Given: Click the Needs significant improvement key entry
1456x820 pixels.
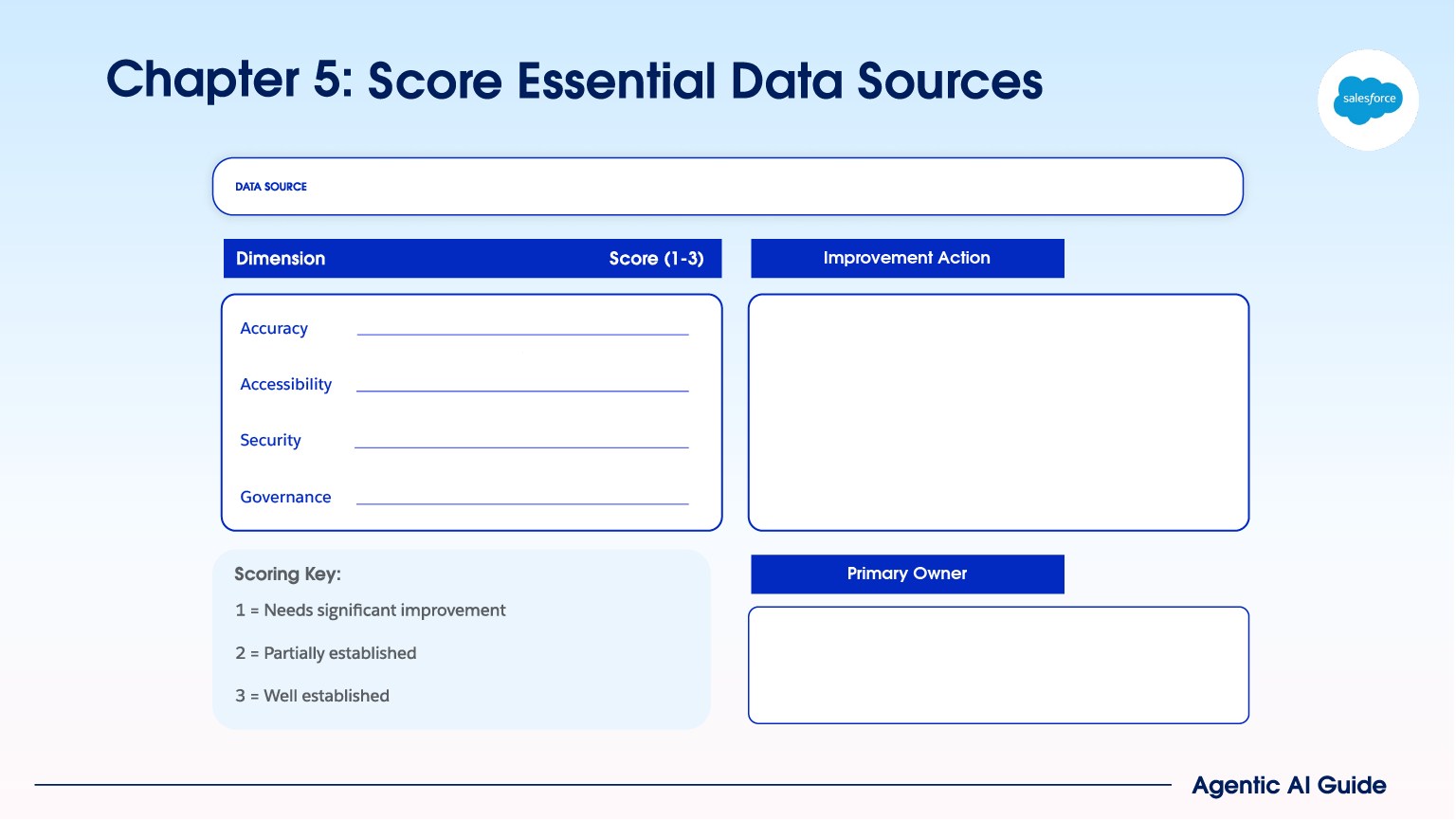Looking at the screenshot, I should point(371,610).
